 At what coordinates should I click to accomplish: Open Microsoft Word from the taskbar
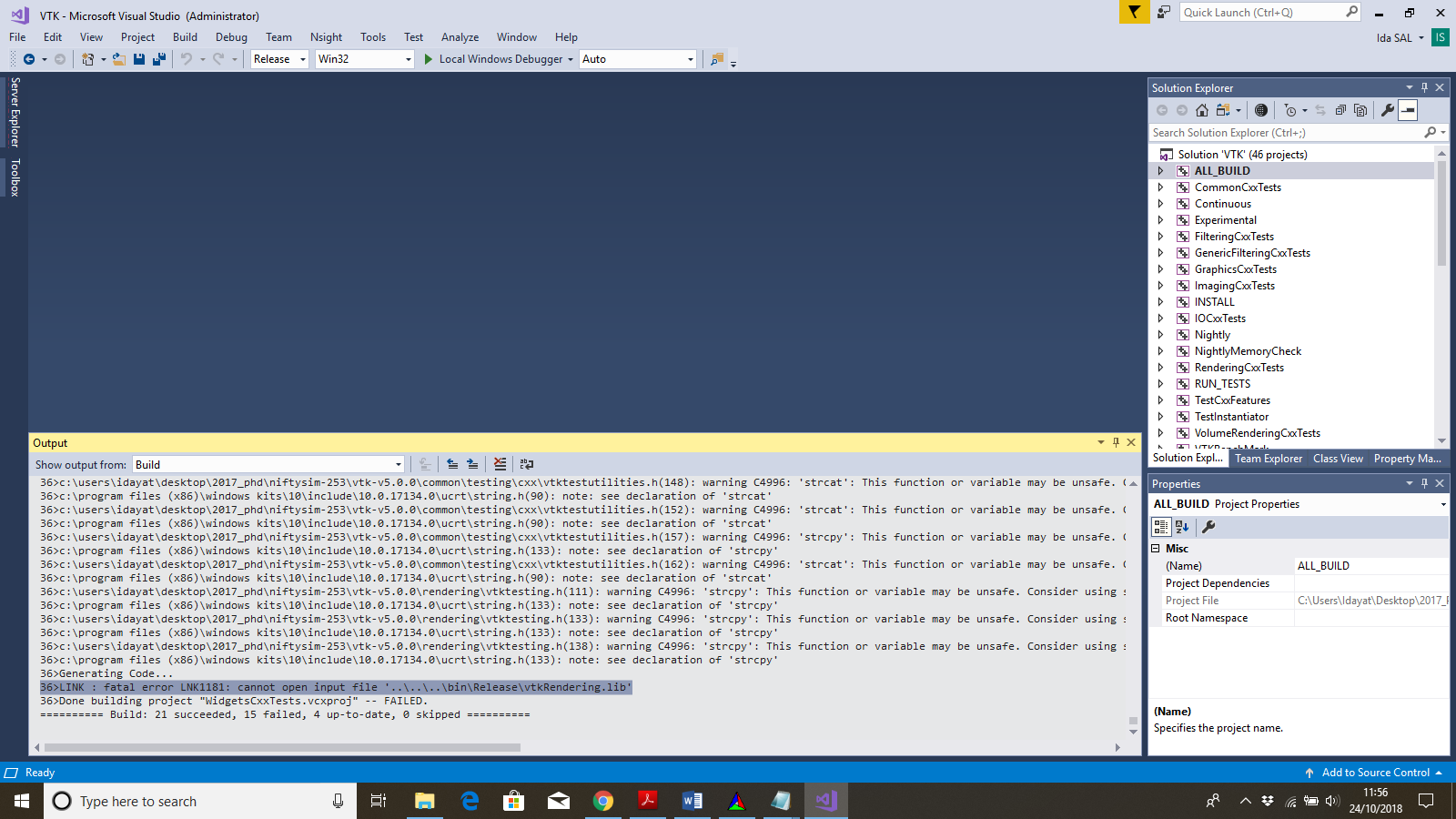click(692, 801)
